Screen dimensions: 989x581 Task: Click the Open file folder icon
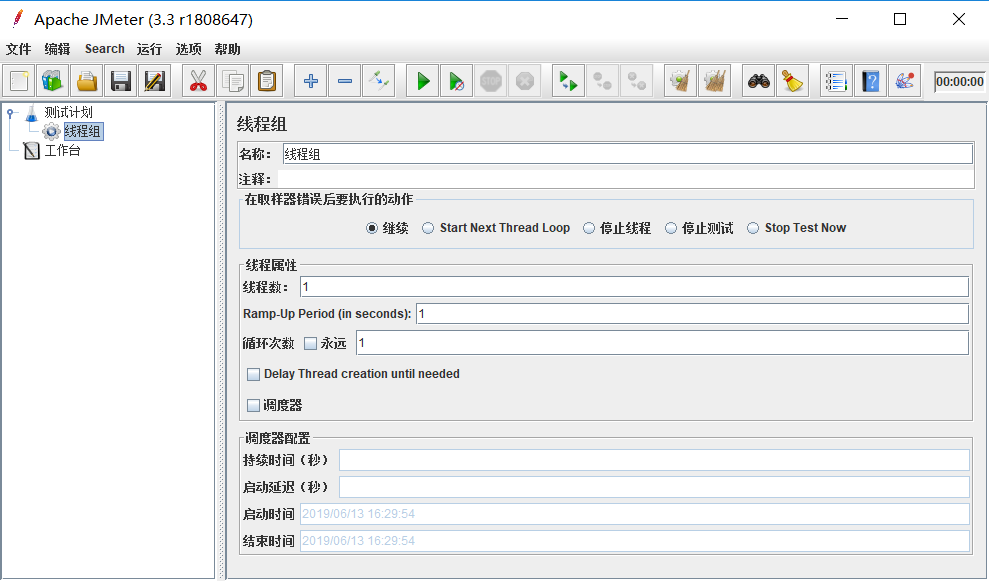click(87, 81)
